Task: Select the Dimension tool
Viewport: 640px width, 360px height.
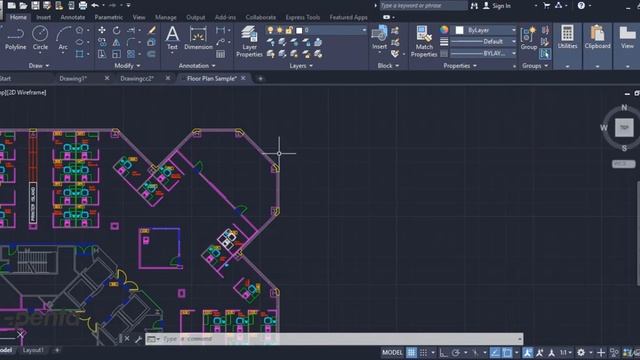Action: (198, 38)
